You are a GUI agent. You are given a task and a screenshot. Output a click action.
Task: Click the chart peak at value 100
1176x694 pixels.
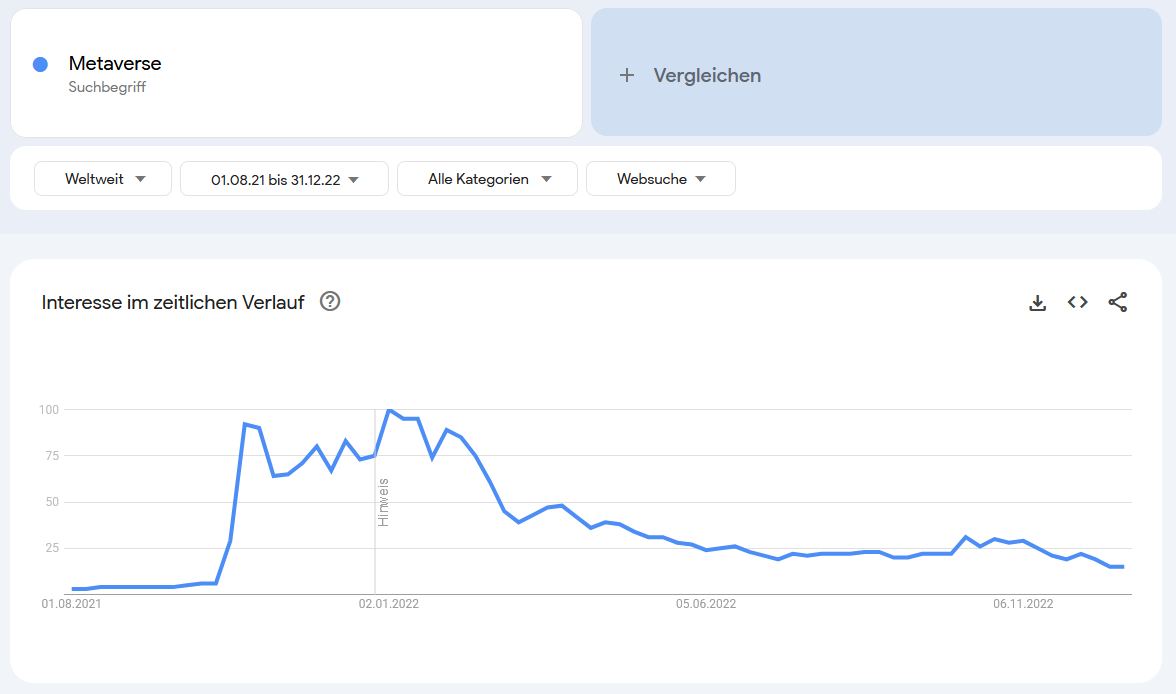(390, 409)
